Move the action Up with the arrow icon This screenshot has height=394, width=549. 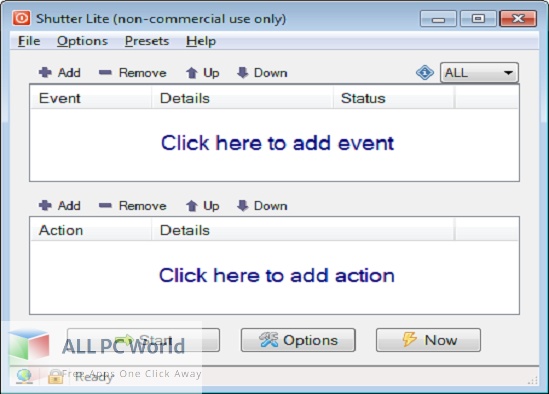[x=192, y=206]
